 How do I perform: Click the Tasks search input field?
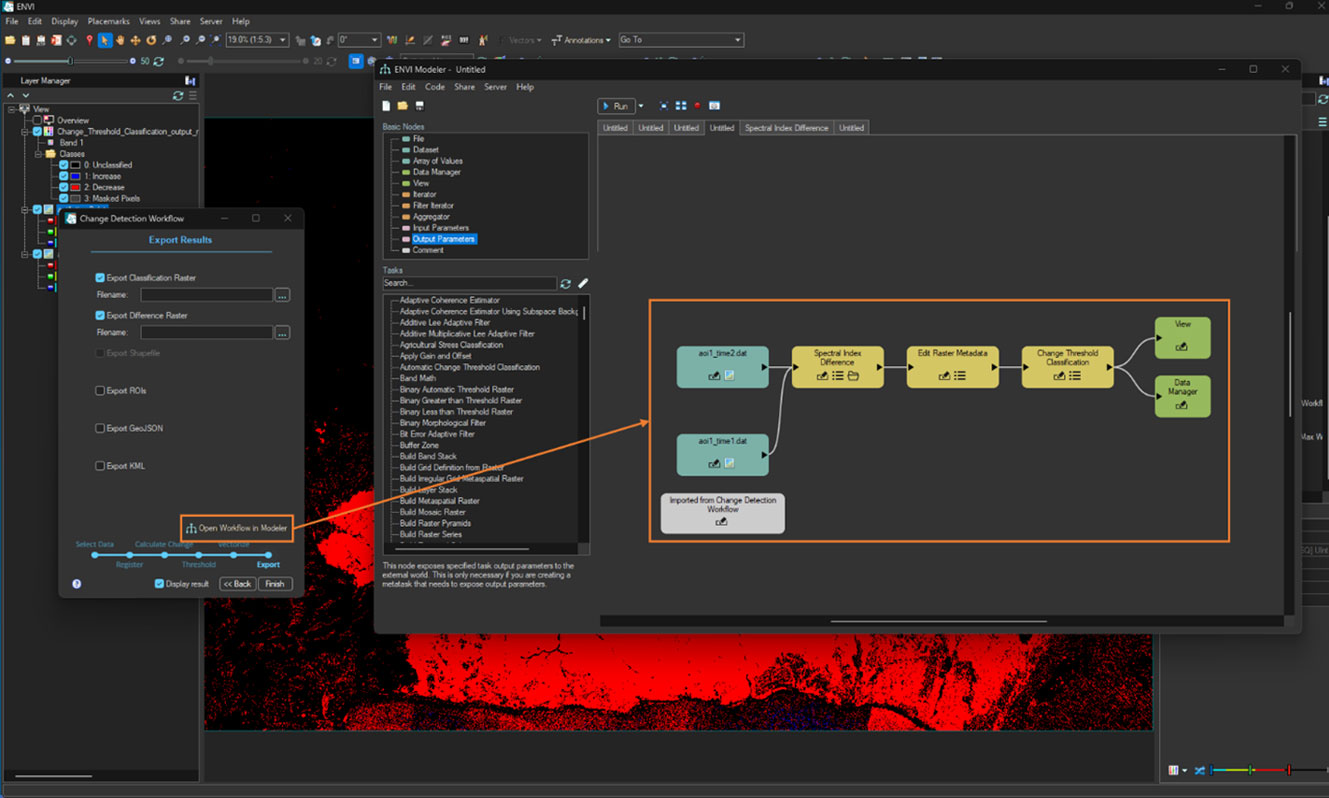[x=470, y=284]
